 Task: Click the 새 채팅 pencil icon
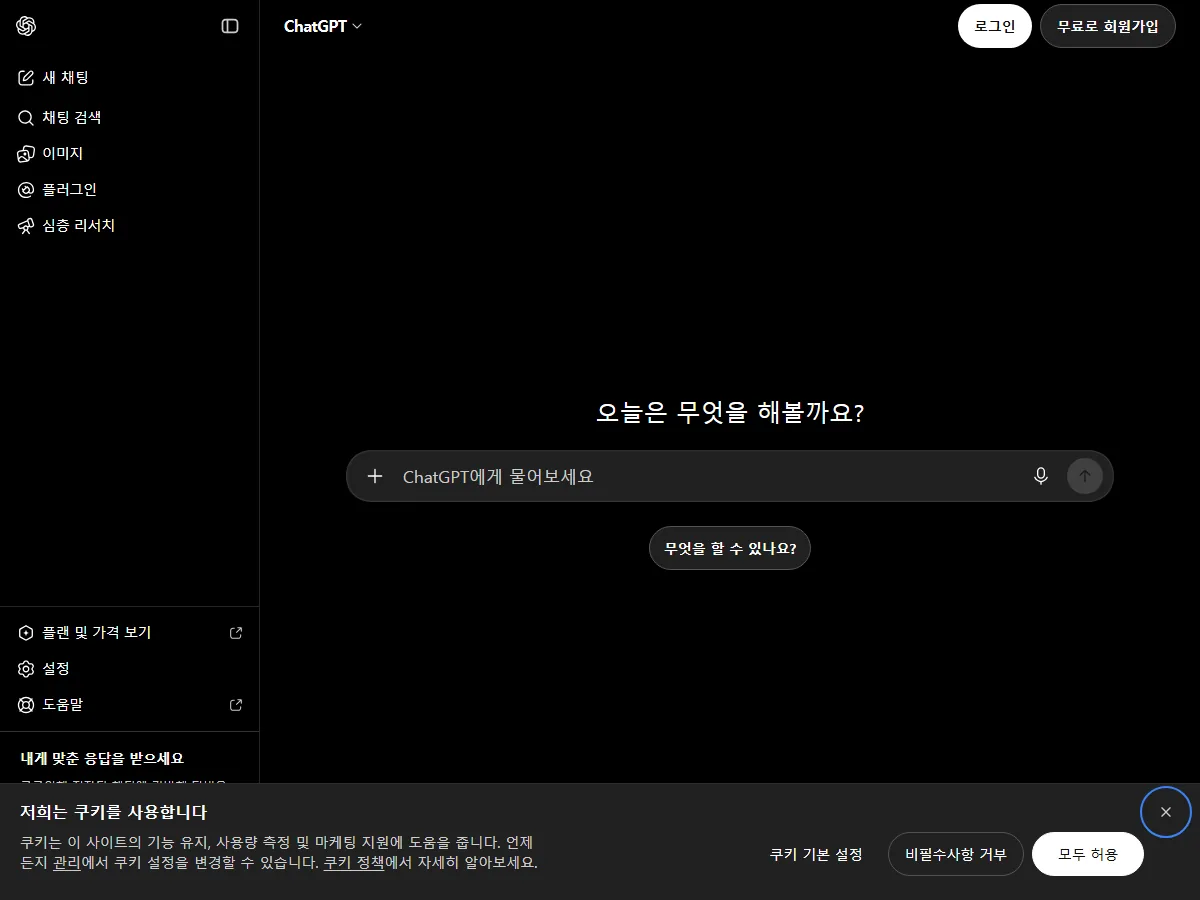26,77
